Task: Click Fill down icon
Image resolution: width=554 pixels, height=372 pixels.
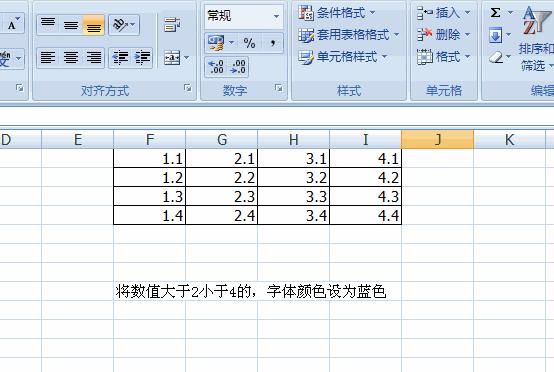Action: tap(495, 35)
